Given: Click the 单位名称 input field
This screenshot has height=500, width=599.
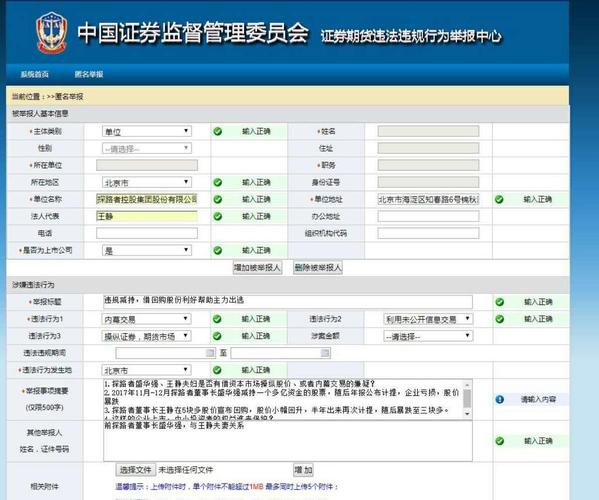Looking at the screenshot, I should tap(147, 199).
